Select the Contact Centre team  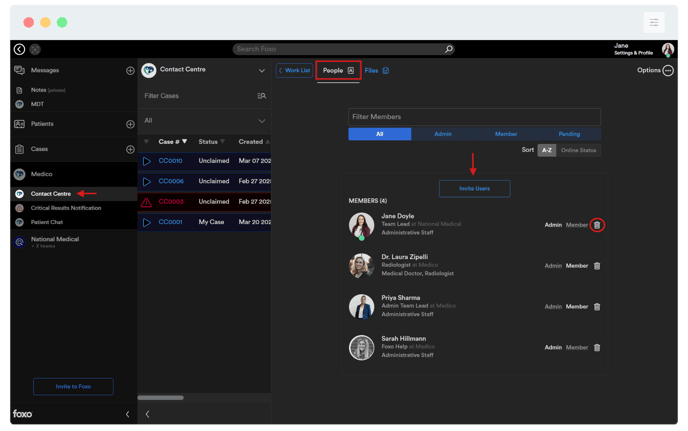50,194
